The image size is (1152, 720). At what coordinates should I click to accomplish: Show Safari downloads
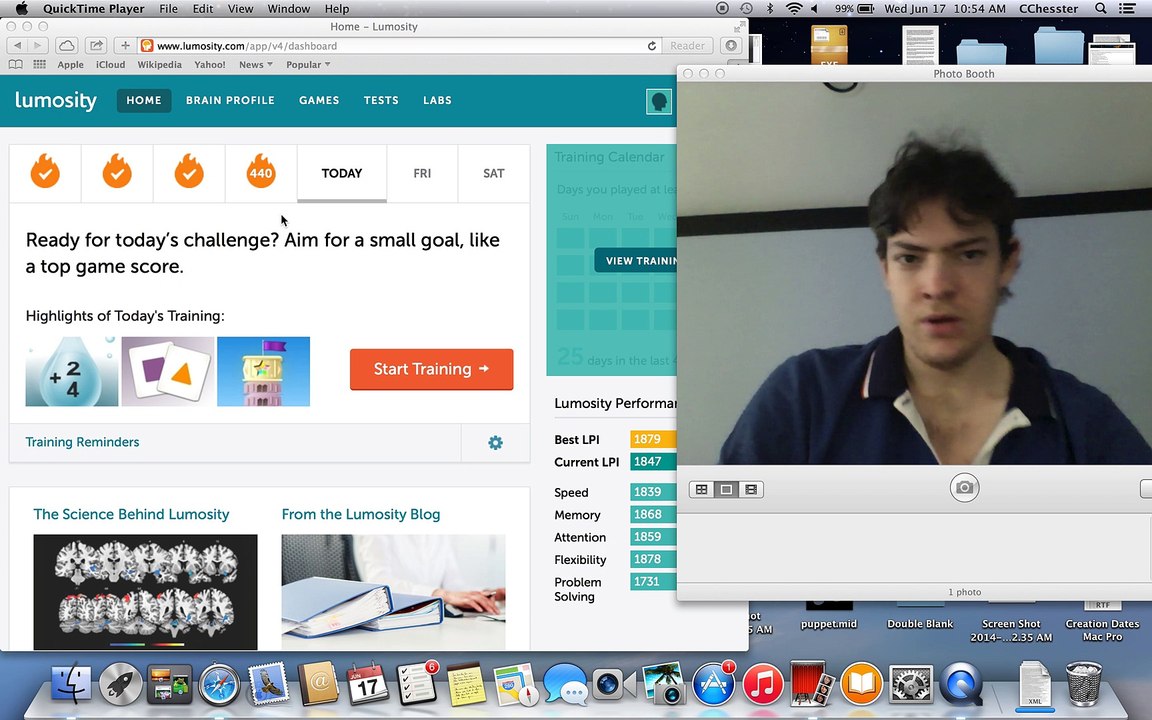coord(730,46)
